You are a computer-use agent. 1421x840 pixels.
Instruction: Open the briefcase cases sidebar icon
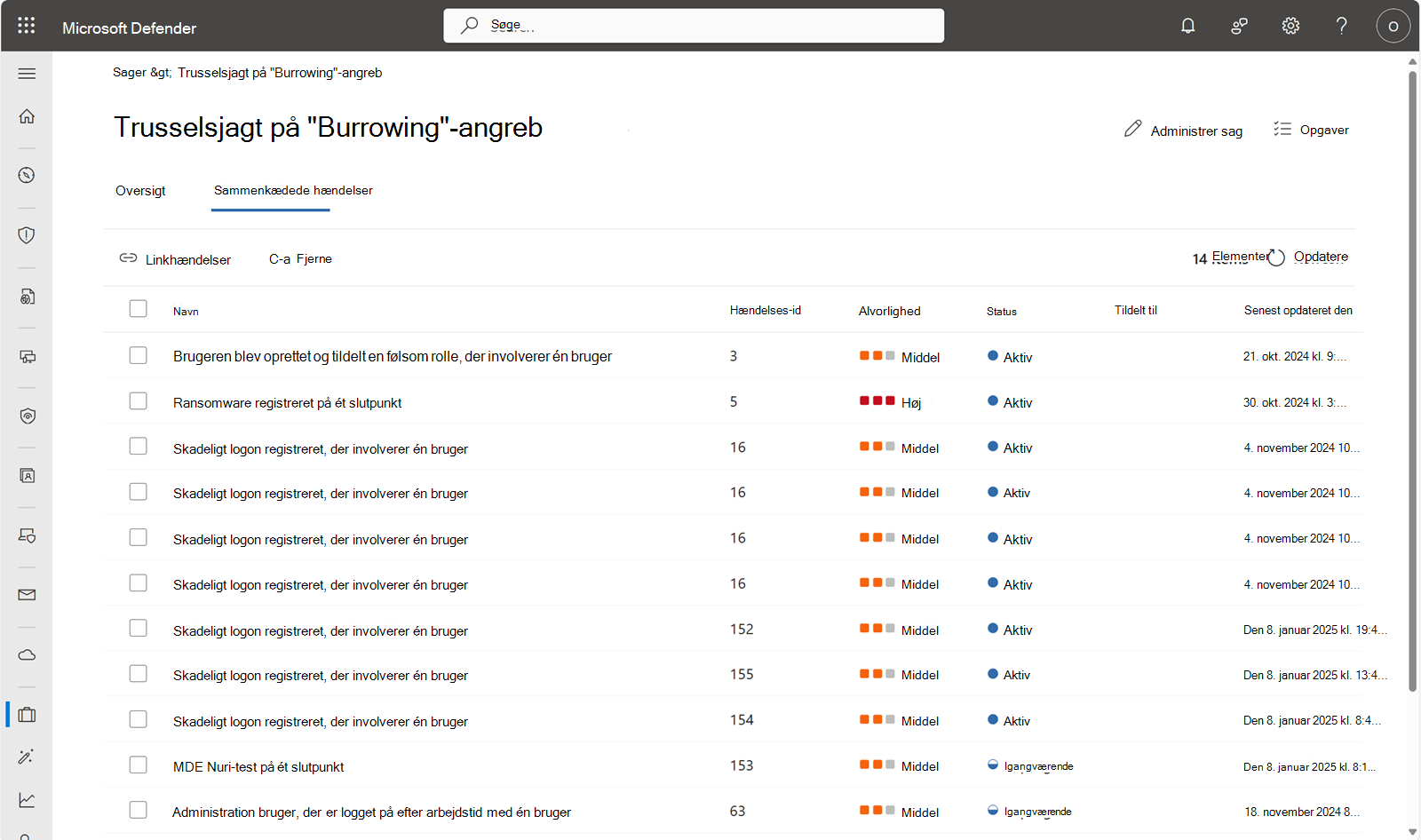point(27,715)
